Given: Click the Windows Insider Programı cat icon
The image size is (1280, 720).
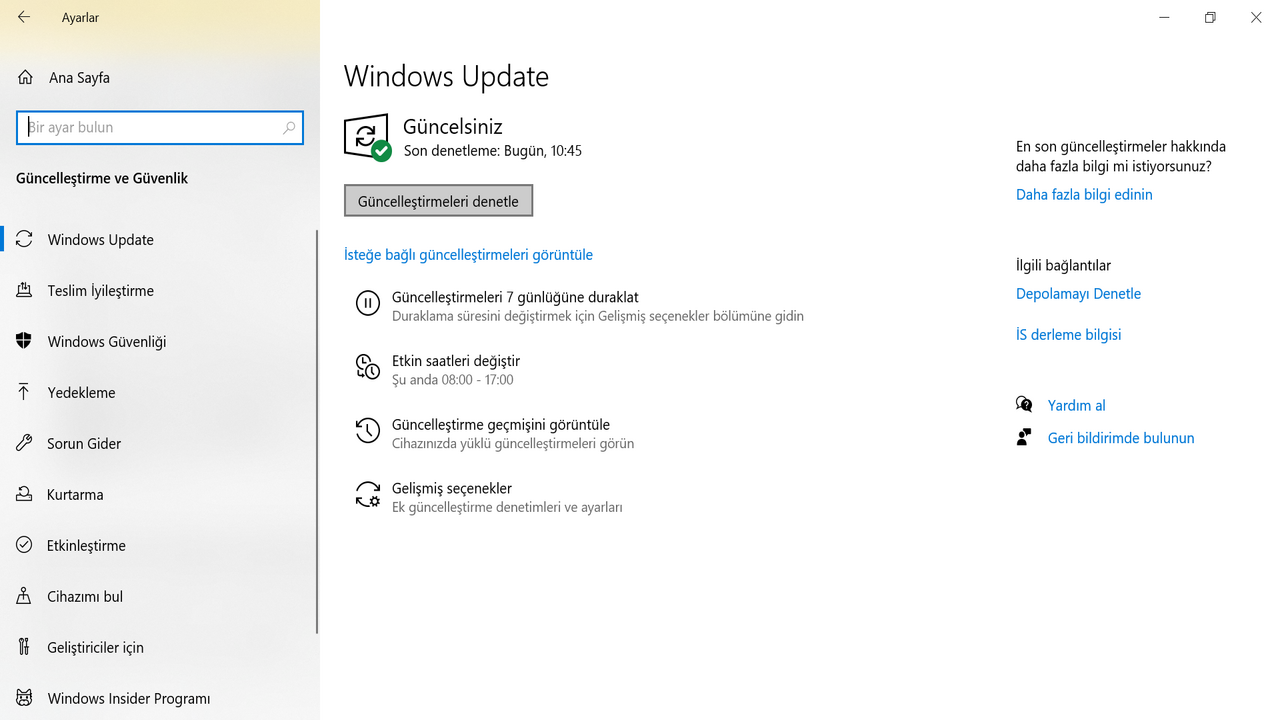Looking at the screenshot, I should (x=24, y=698).
